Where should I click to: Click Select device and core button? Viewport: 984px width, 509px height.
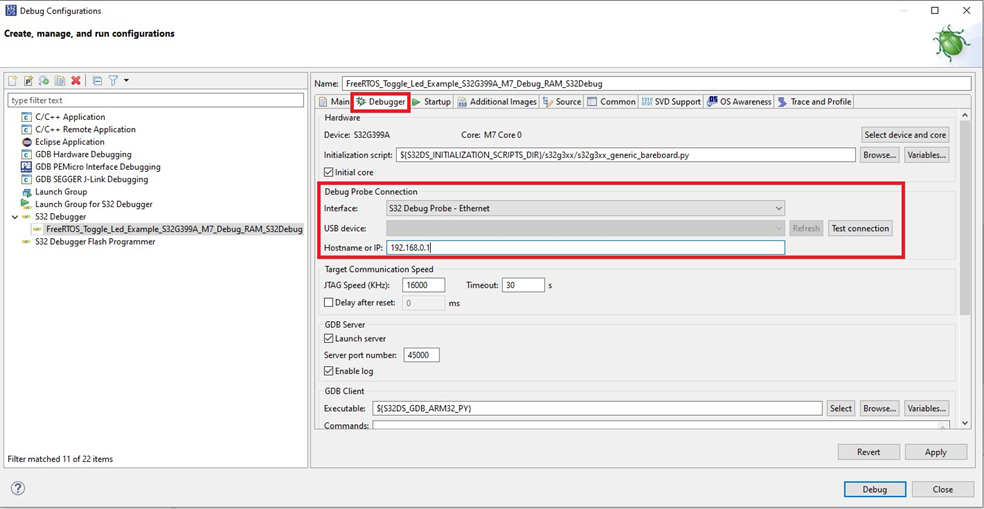coord(904,135)
